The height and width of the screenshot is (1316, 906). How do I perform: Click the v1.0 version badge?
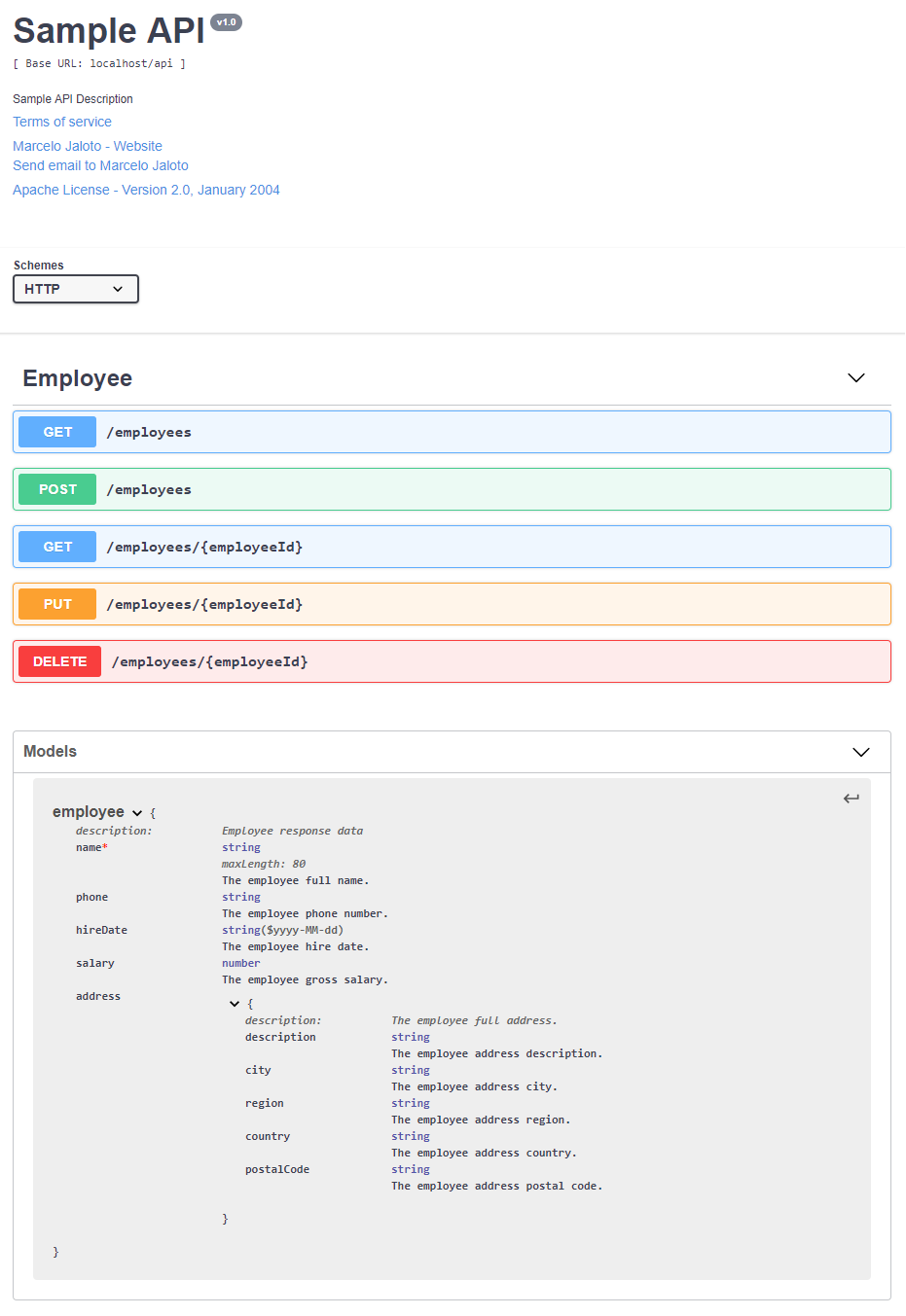pos(226,22)
